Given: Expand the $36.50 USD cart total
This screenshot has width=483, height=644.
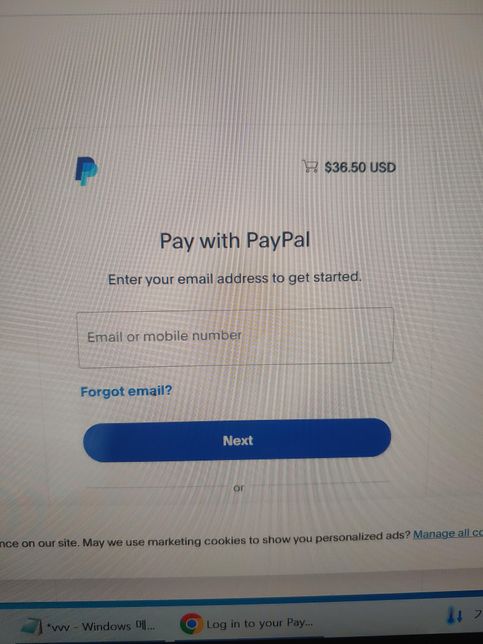Looking at the screenshot, I should [x=360, y=167].
